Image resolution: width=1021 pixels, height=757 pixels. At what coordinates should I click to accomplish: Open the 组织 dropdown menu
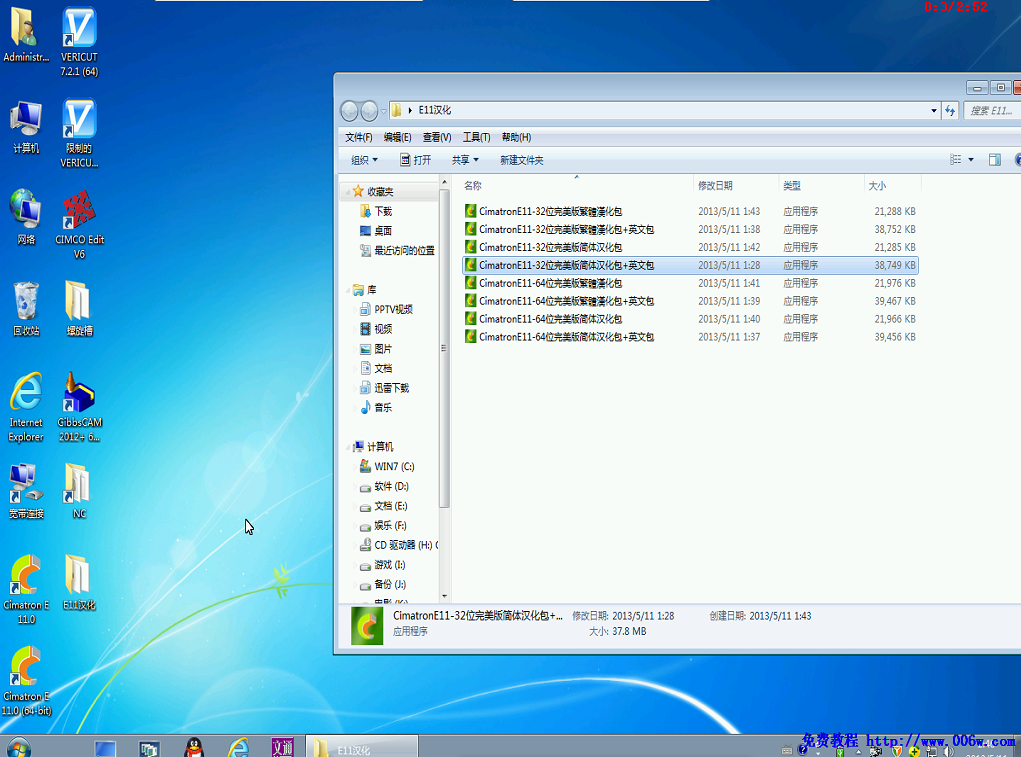[364, 160]
